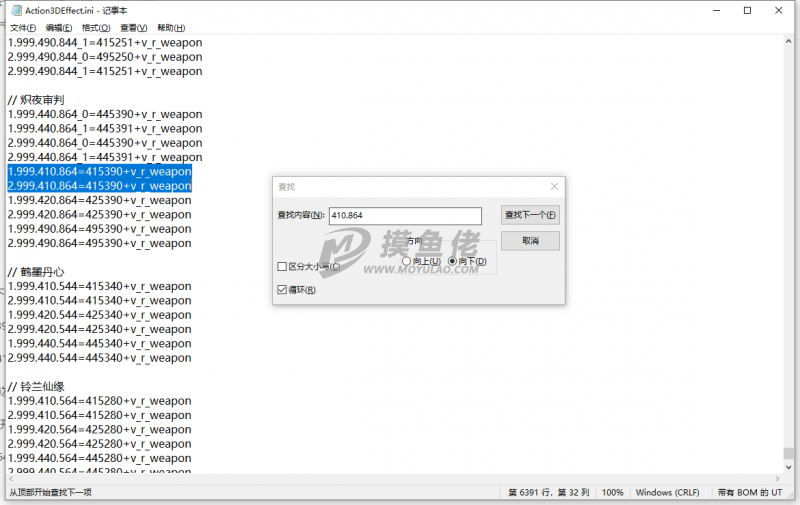This screenshot has width=800, height=505.
Task: Click the Notepad app icon in title bar
Action: coord(10,10)
